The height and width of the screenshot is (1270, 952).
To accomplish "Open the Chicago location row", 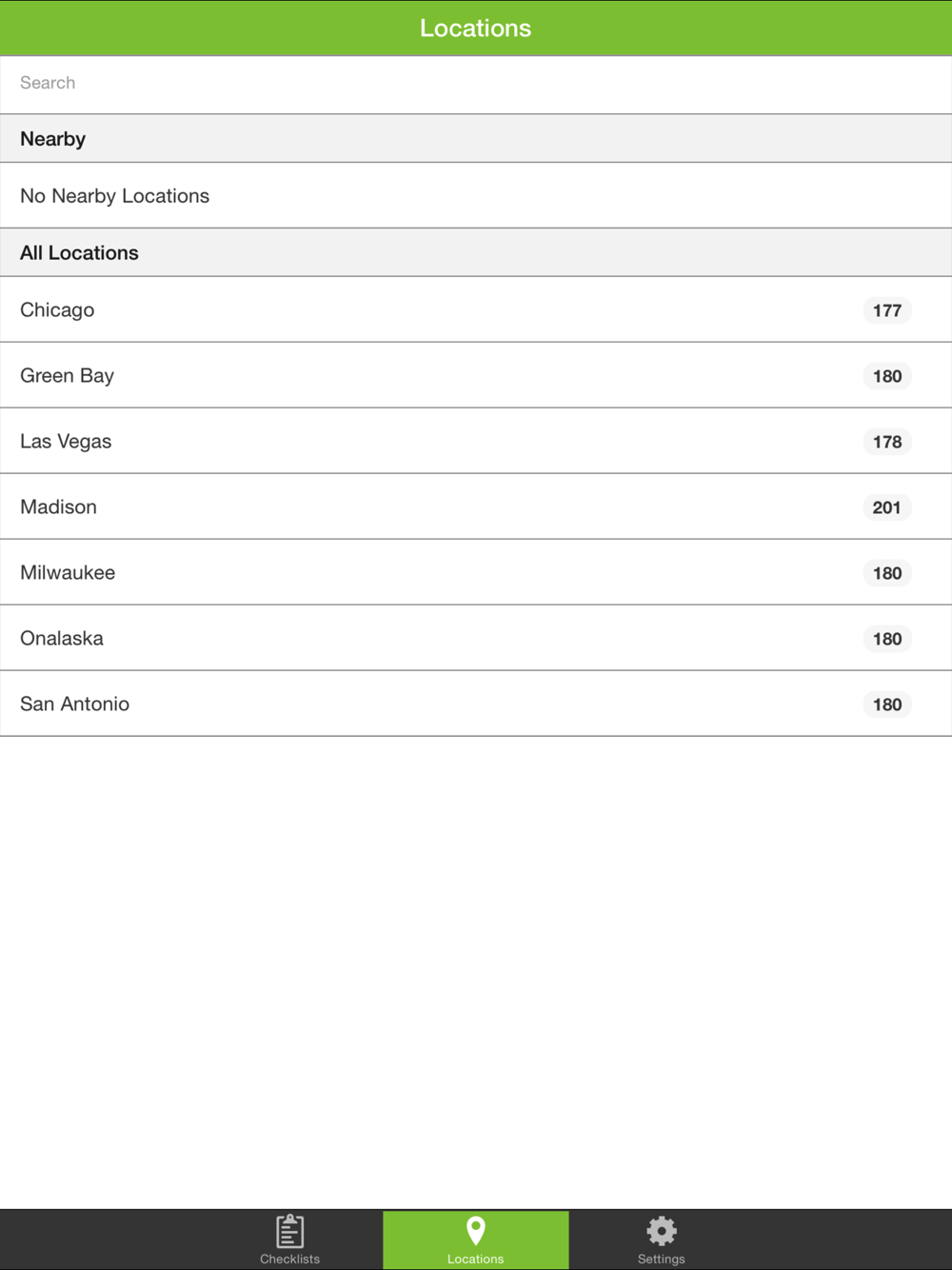I will pos(476,309).
